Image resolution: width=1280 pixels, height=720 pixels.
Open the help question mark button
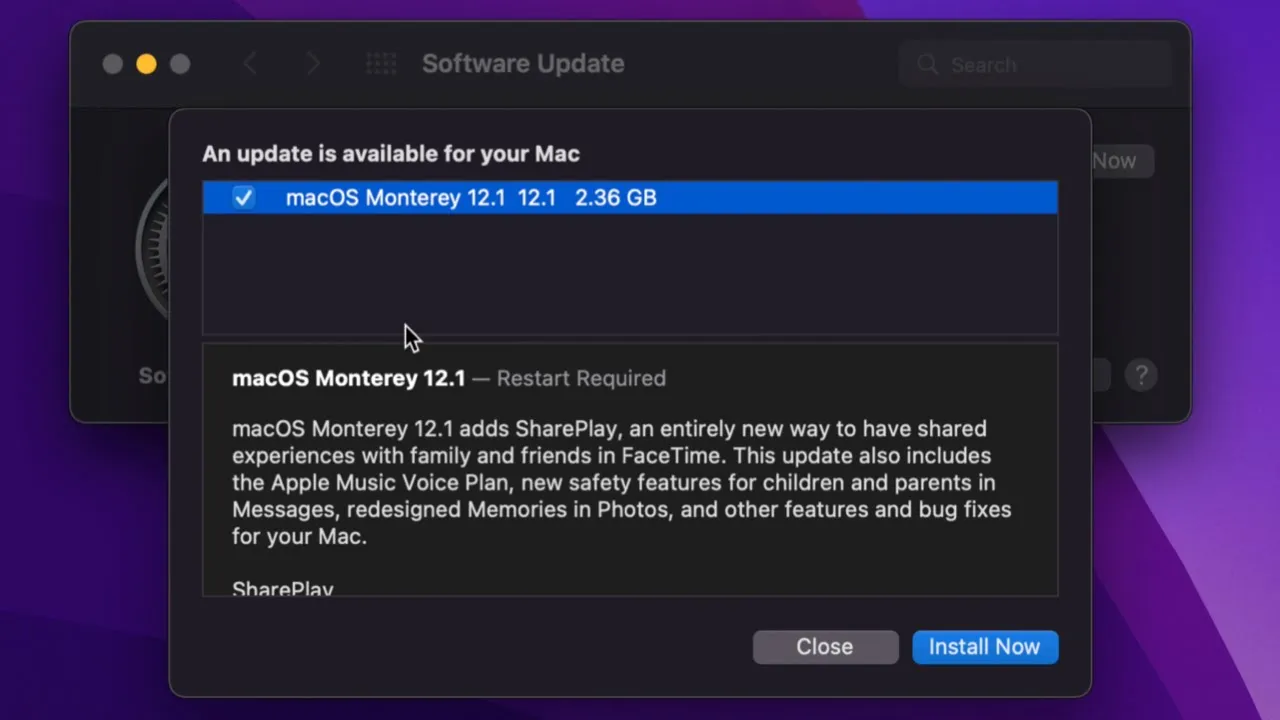click(x=1141, y=375)
